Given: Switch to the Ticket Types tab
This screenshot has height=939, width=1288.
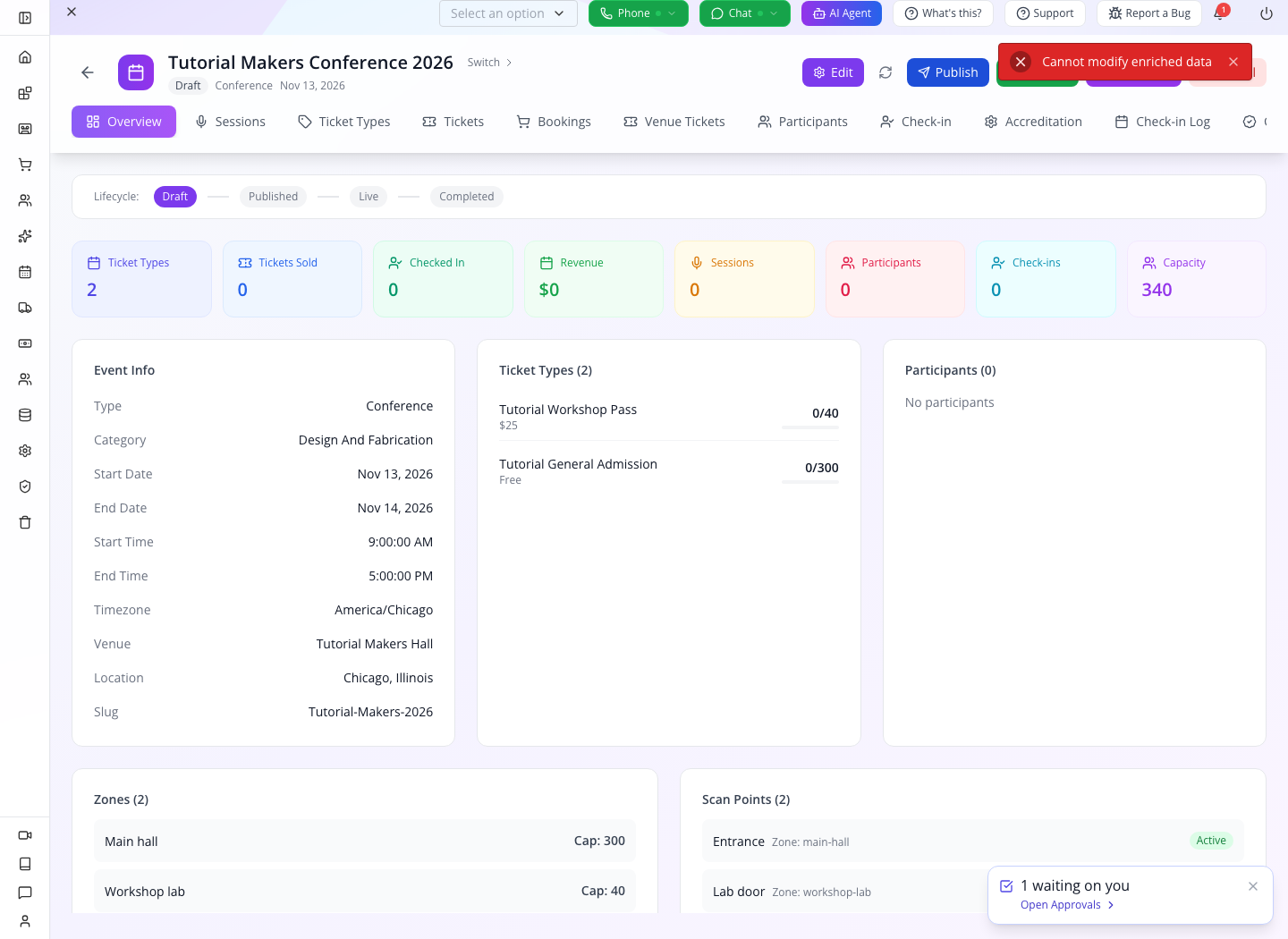Looking at the screenshot, I should pyautogui.click(x=344, y=122).
